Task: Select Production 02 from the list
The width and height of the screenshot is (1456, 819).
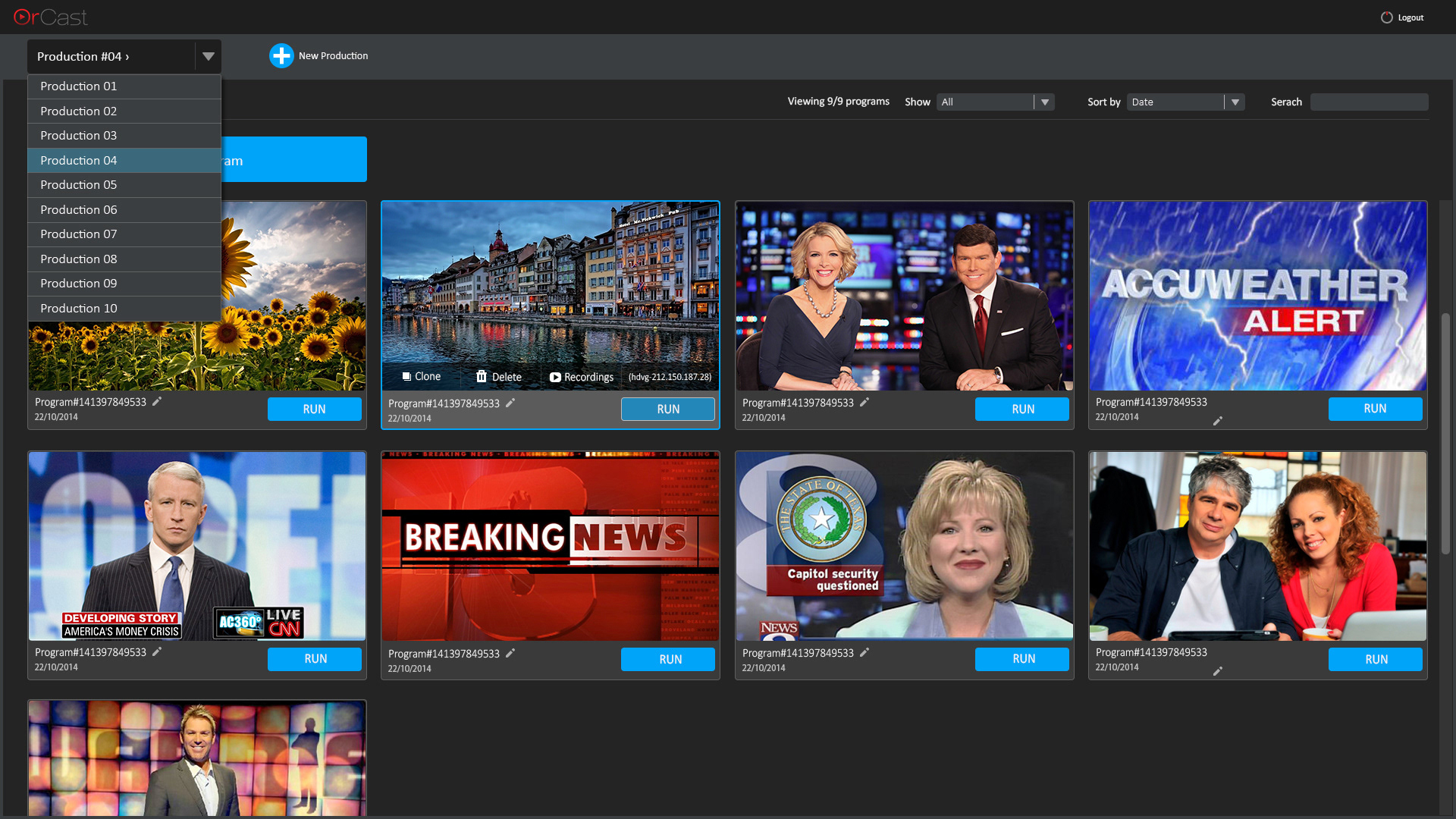Action: click(79, 111)
